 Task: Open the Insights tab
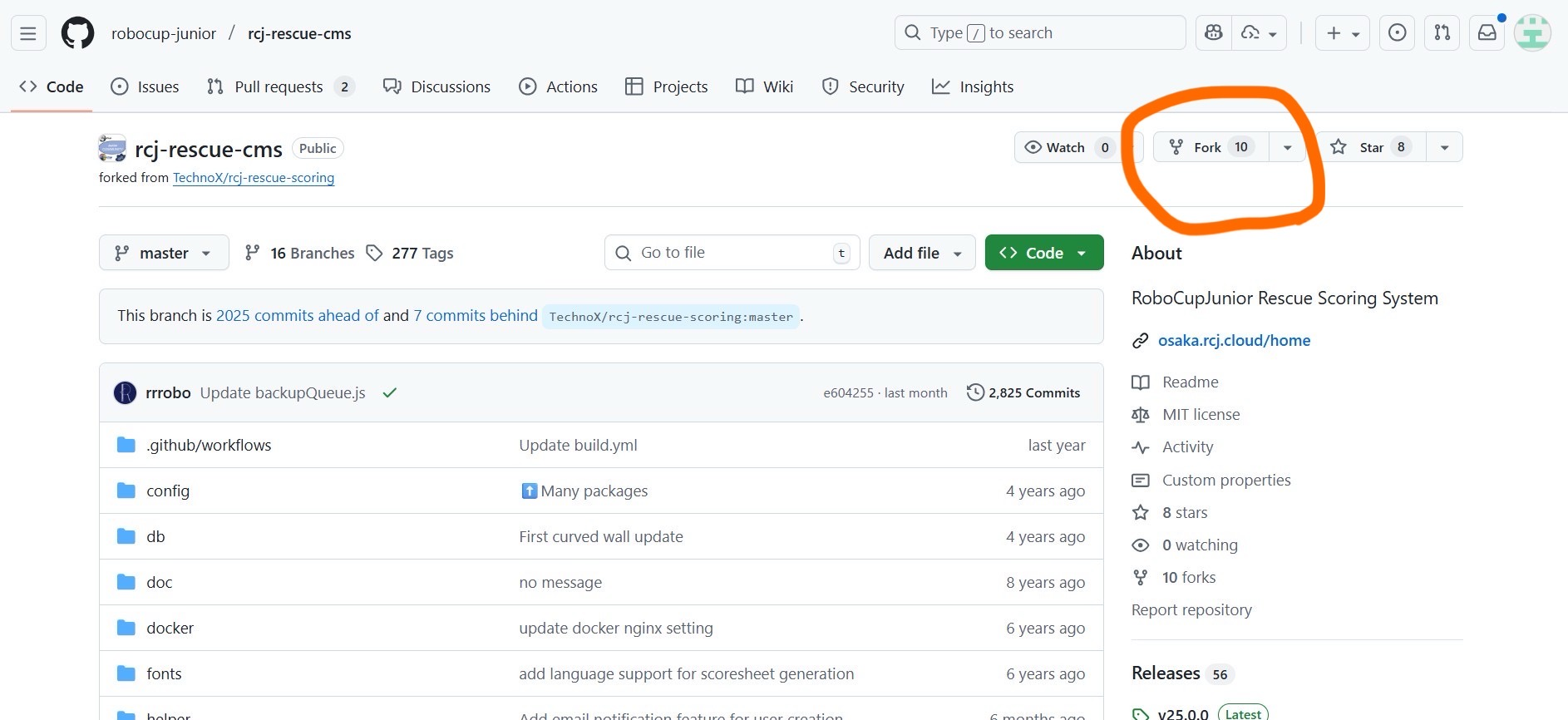tap(973, 86)
